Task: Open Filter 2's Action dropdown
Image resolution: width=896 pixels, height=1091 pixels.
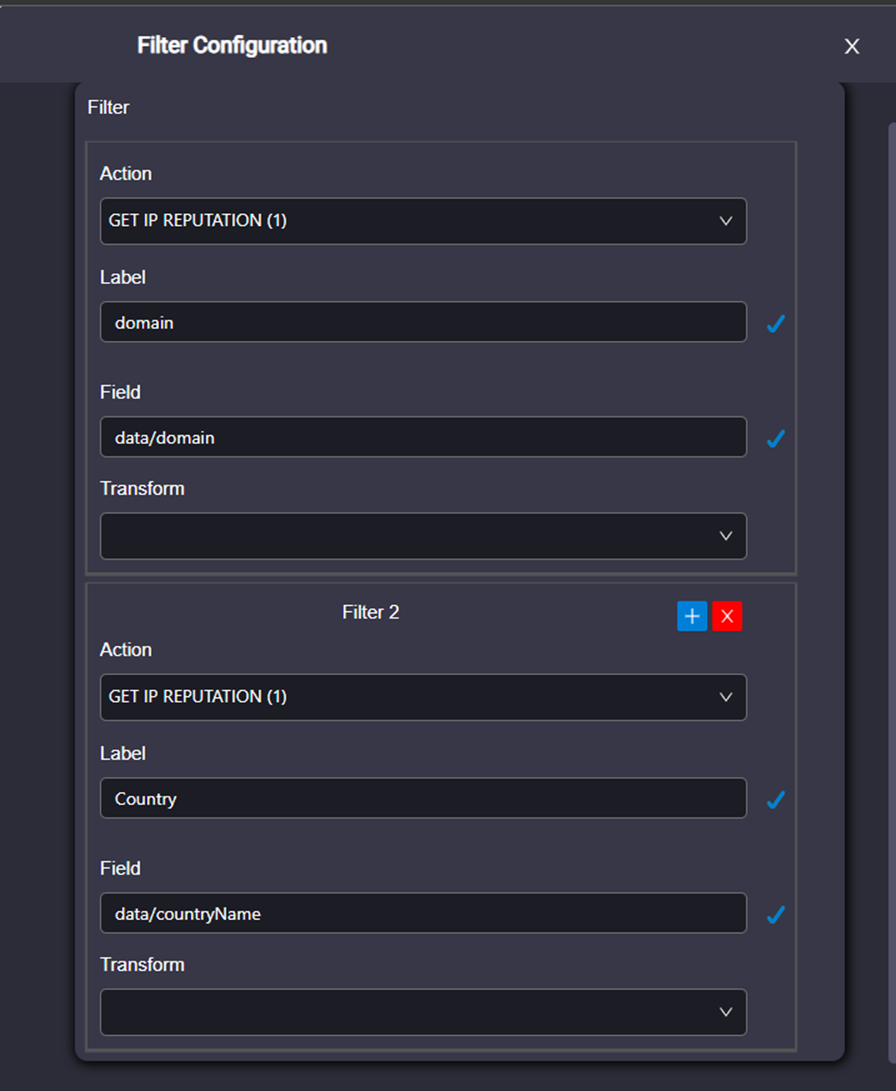Action: (x=423, y=697)
